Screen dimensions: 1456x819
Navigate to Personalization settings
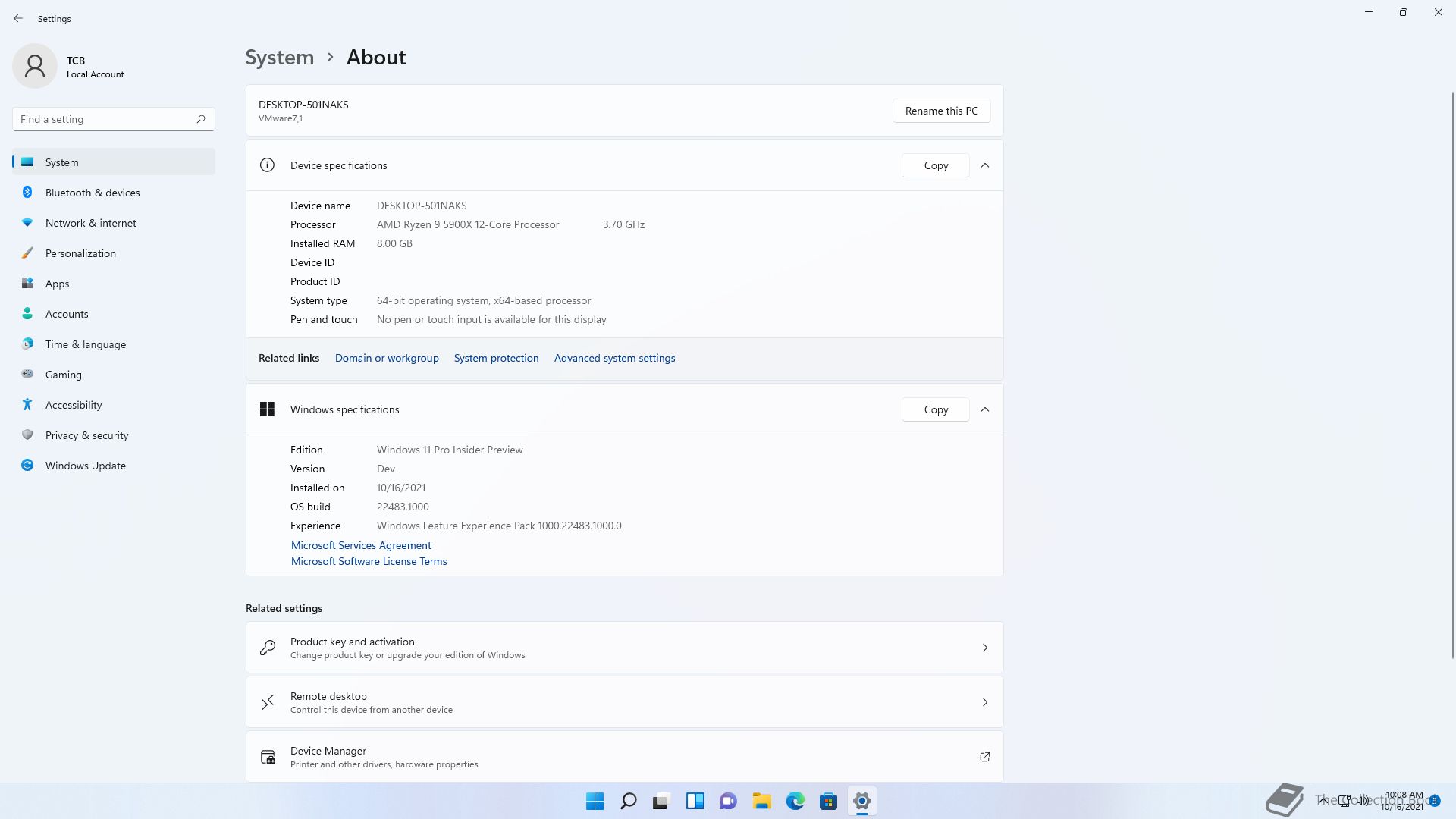point(80,253)
